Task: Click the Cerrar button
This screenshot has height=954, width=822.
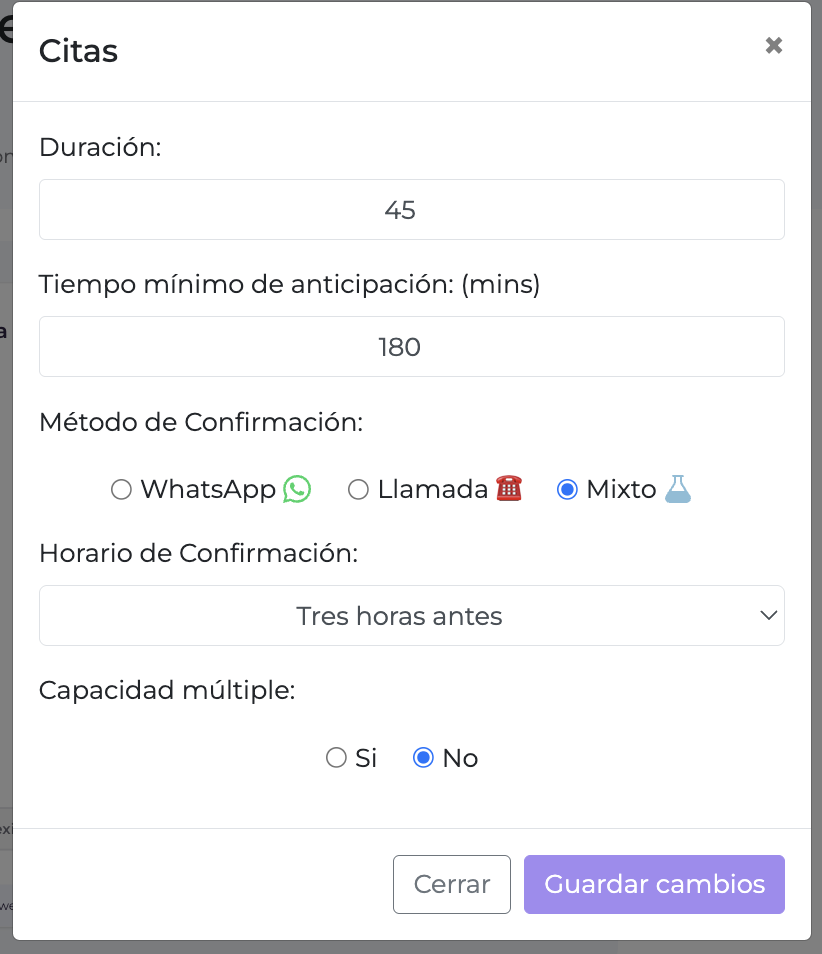Action: (451, 884)
